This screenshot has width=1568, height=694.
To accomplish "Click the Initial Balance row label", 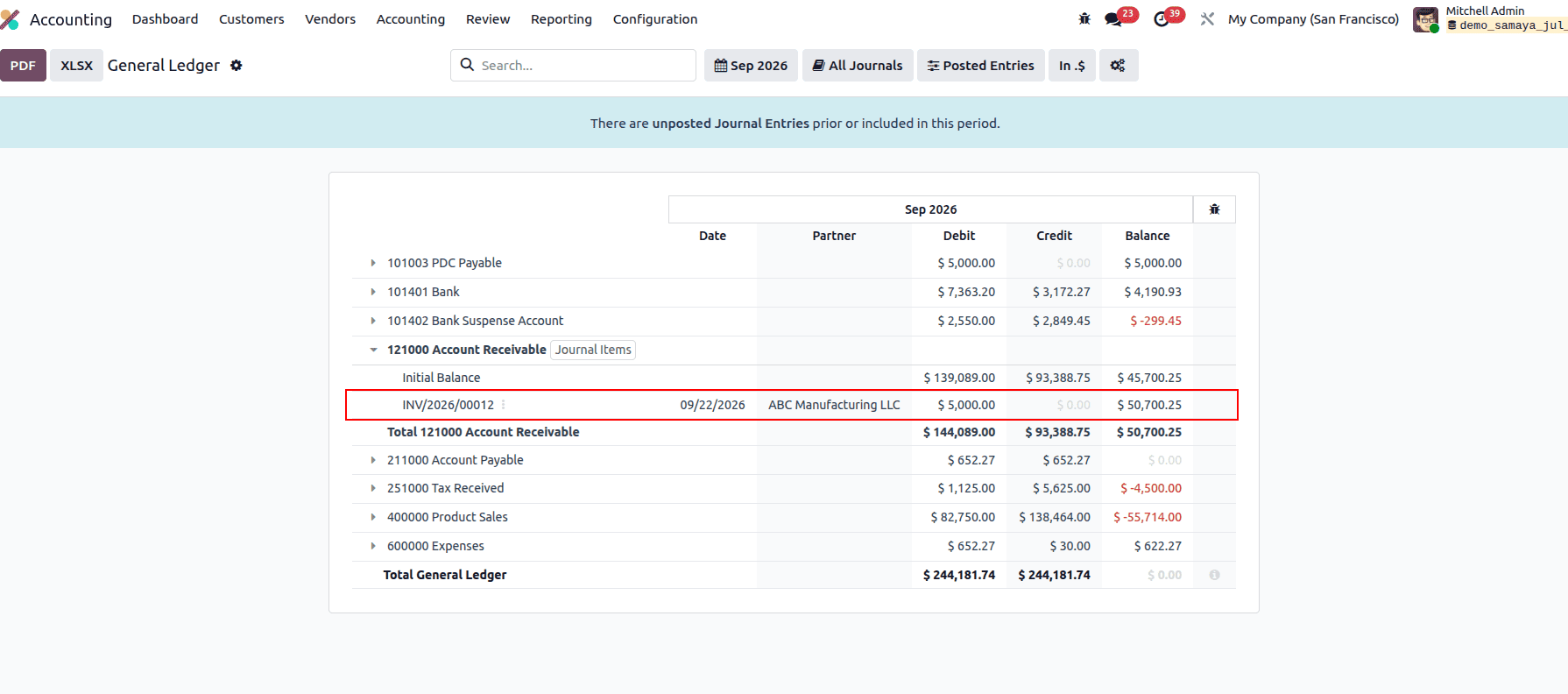I will 441,378.
